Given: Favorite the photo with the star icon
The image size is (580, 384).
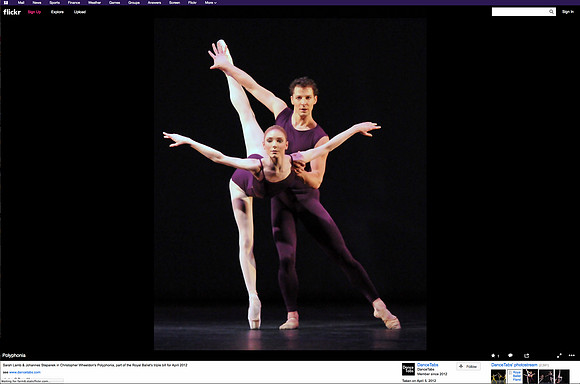Looking at the screenshot, I should (x=493, y=356).
